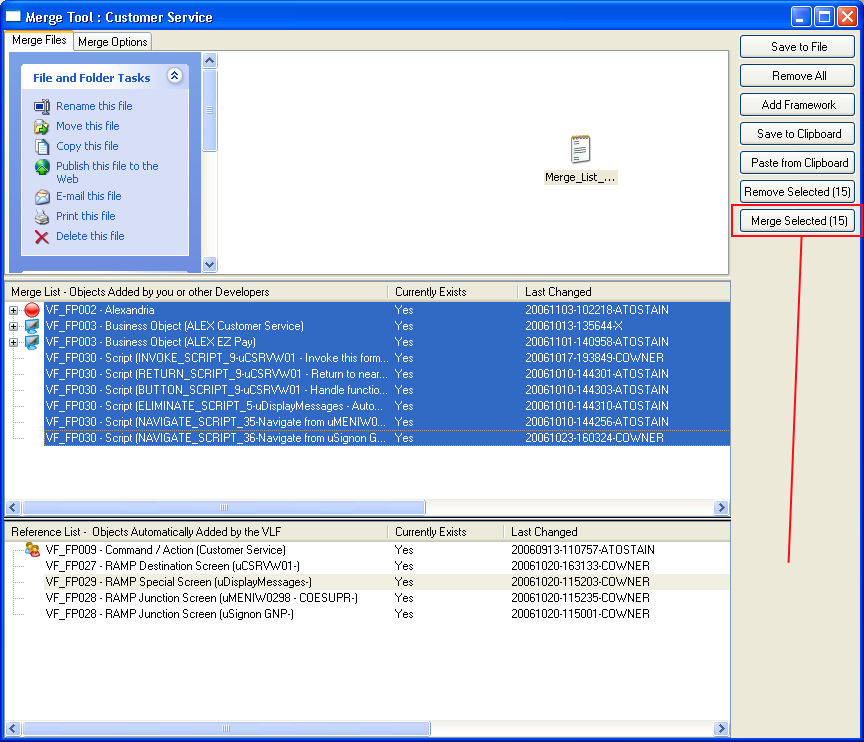Click Reference List horizontal scrollbar thumb

tap(226, 729)
